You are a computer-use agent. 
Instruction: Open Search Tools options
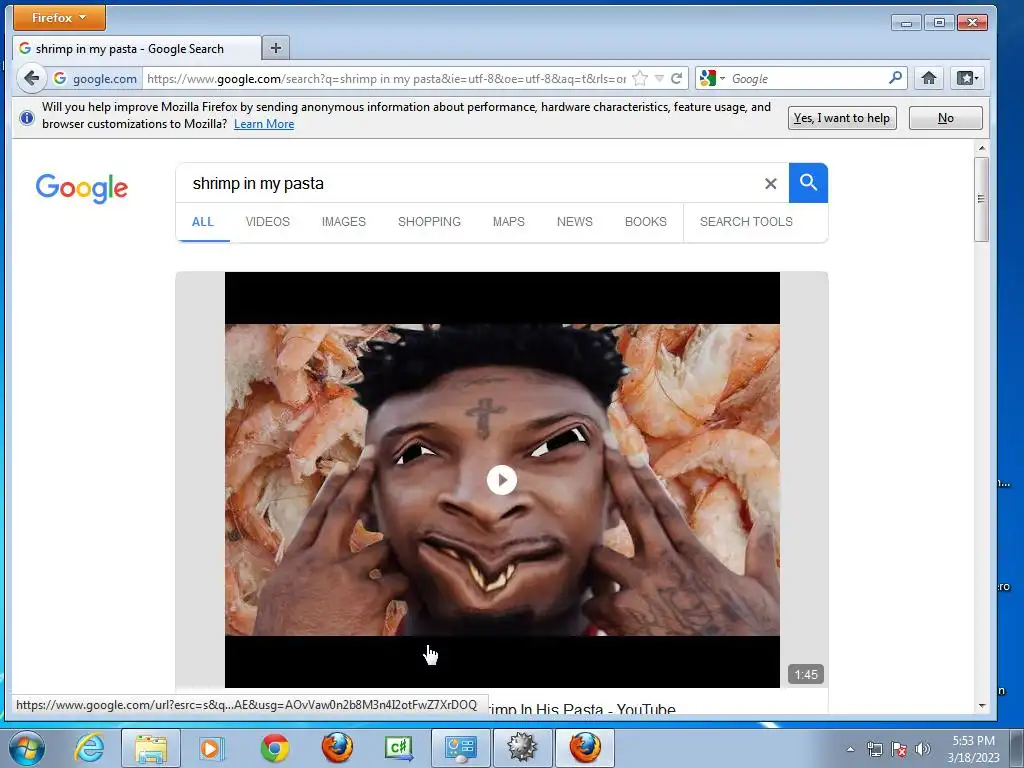[x=746, y=222]
